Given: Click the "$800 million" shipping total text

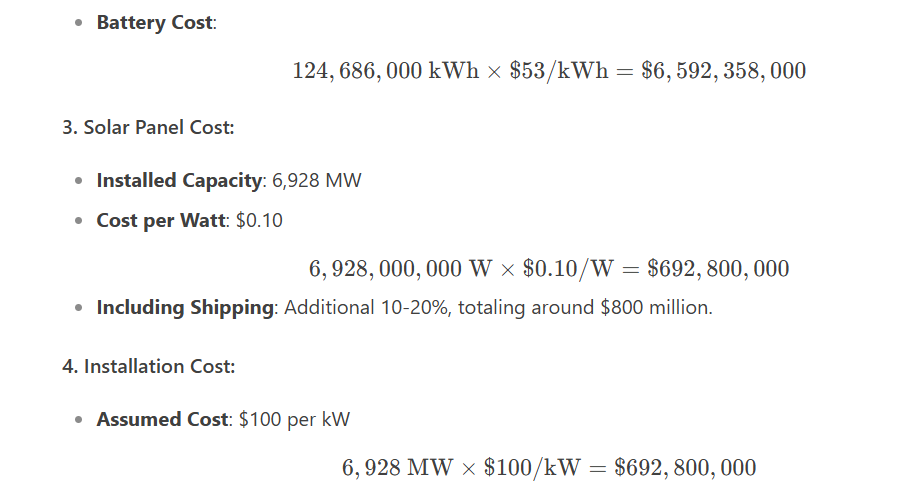Looking at the screenshot, I should pyautogui.click(x=655, y=307).
